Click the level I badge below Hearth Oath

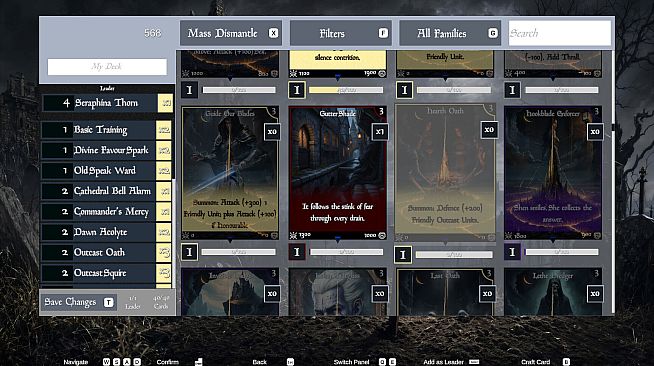pyautogui.click(x=403, y=255)
